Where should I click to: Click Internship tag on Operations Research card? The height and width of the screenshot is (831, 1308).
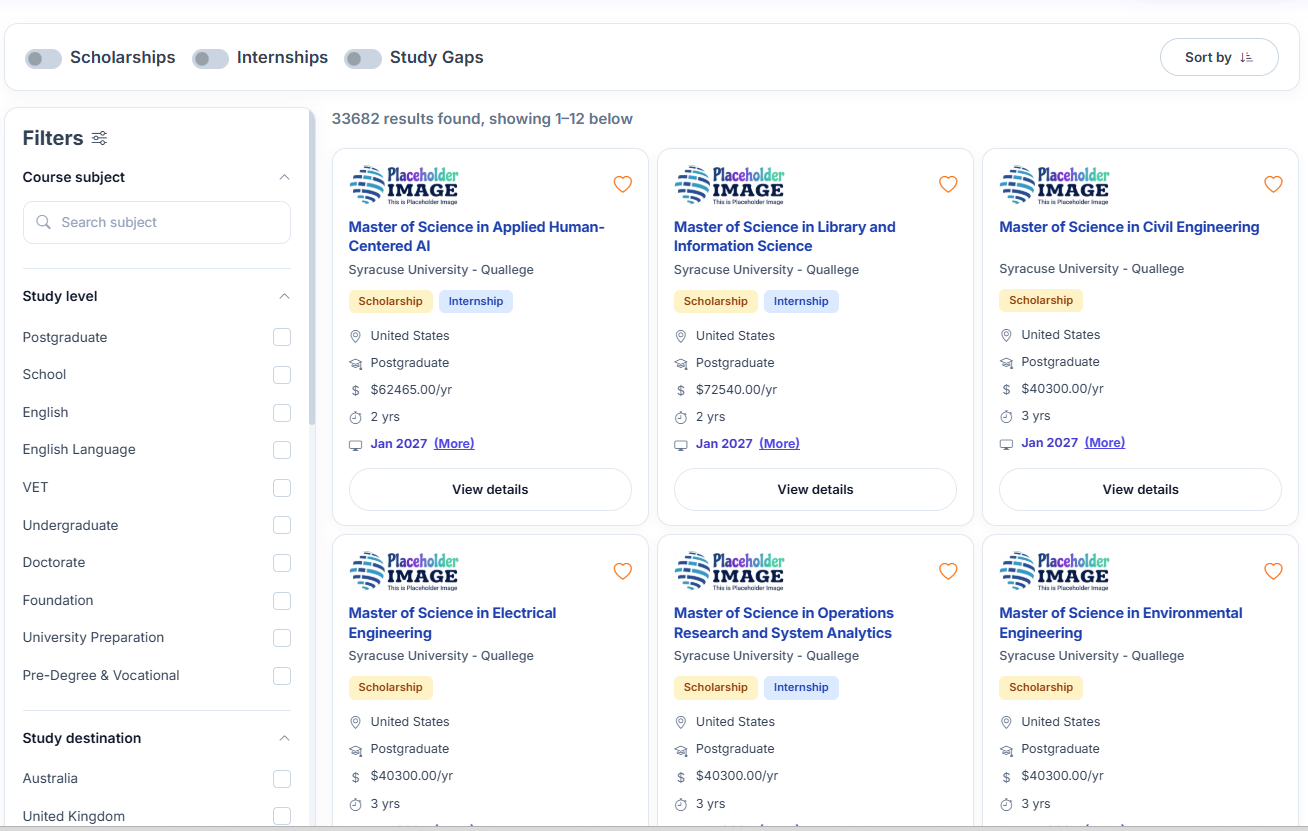pyautogui.click(x=801, y=687)
